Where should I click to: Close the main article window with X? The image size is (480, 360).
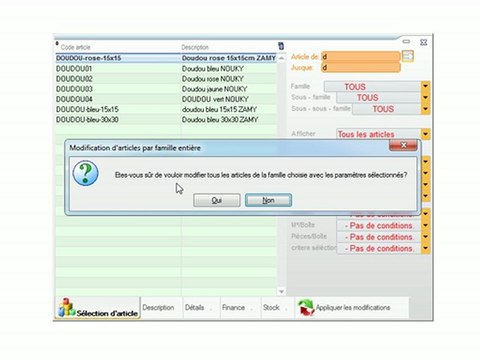click(423, 42)
